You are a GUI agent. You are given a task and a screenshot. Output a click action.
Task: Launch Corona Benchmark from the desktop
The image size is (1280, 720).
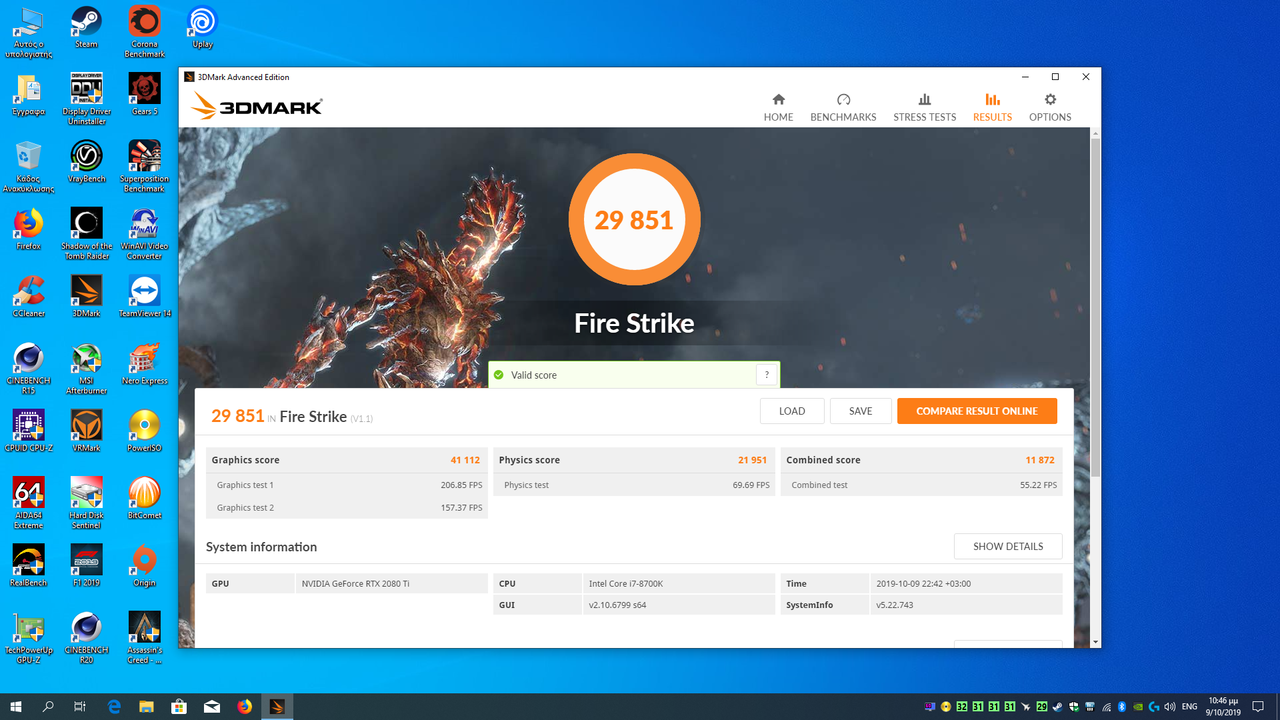click(144, 32)
